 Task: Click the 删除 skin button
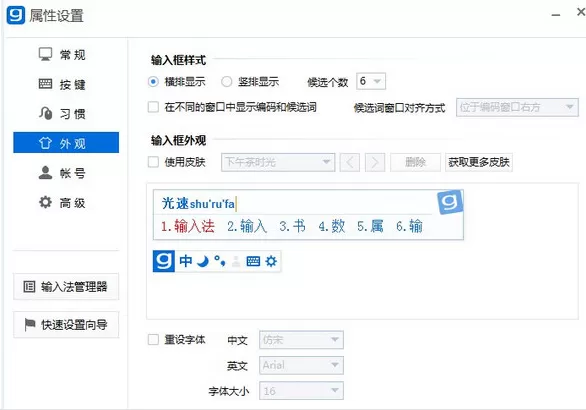tap(415, 162)
